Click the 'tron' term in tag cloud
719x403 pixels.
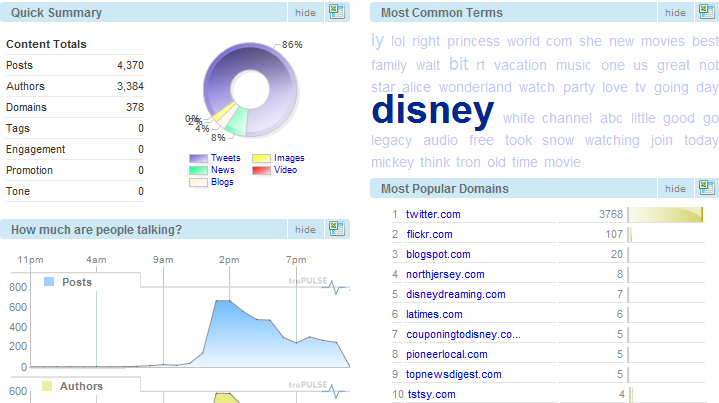[x=468, y=162]
